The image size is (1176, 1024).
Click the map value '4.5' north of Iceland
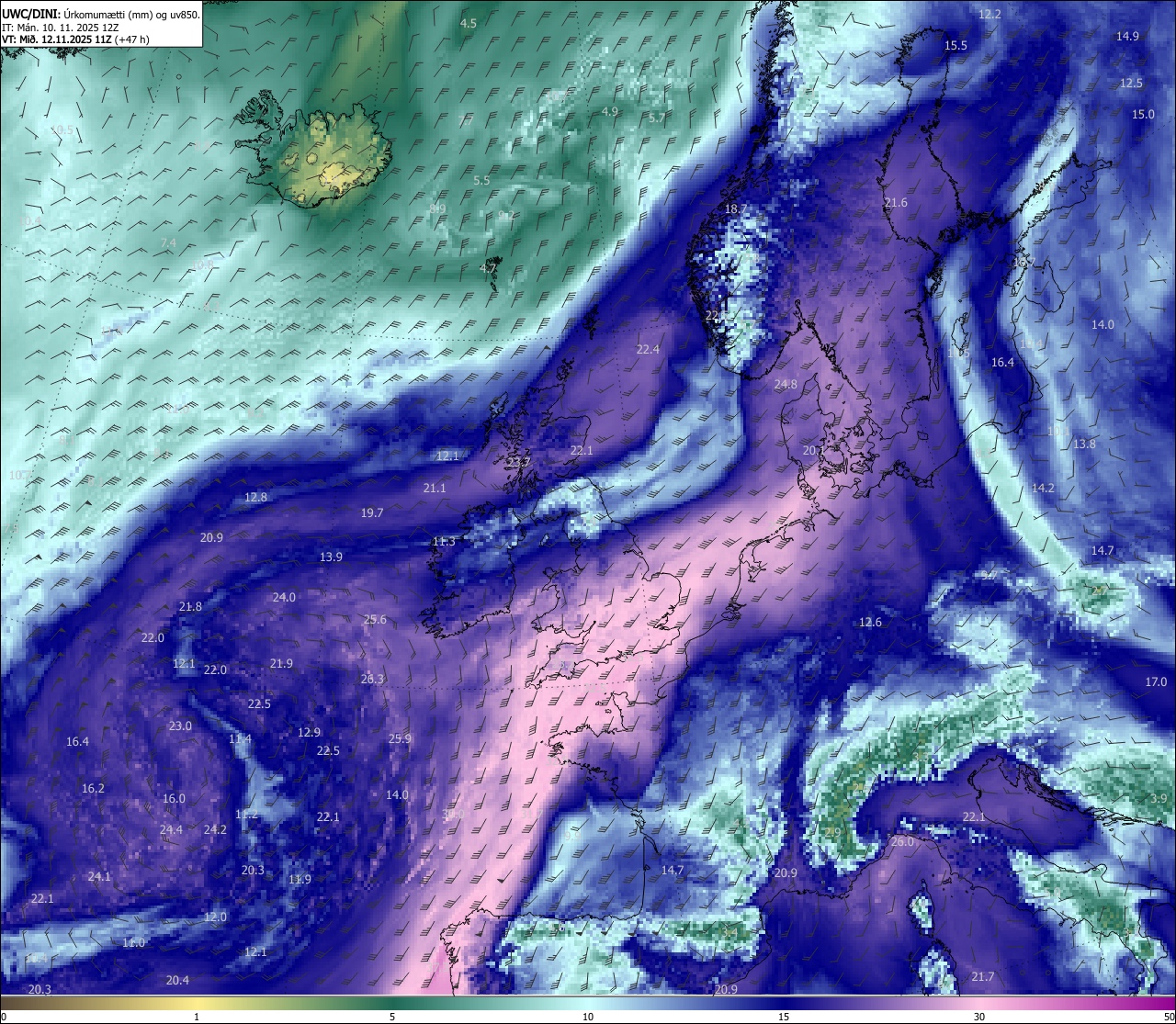point(469,23)
